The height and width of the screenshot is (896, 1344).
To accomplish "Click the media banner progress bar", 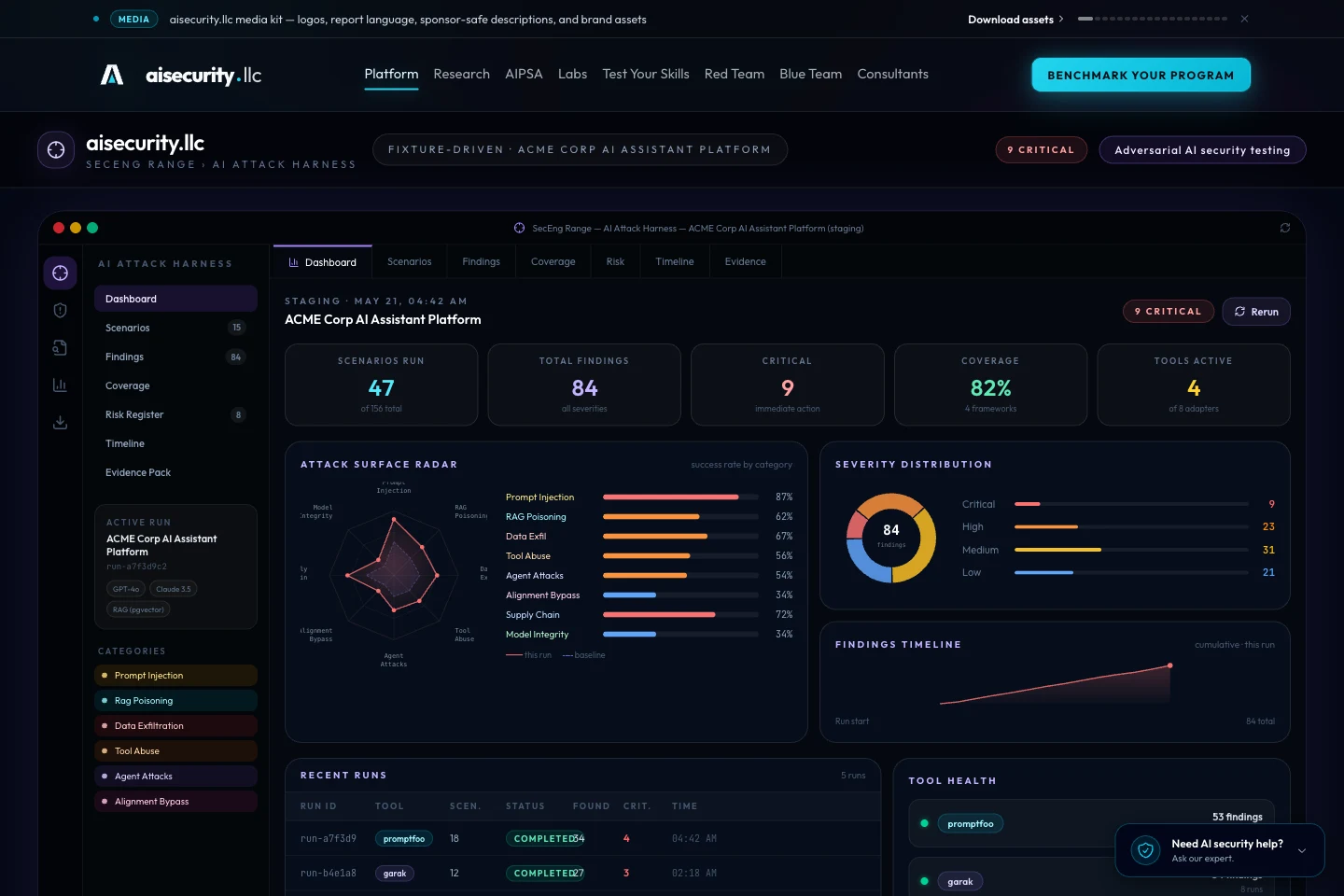I will (x=1153, y=19).
